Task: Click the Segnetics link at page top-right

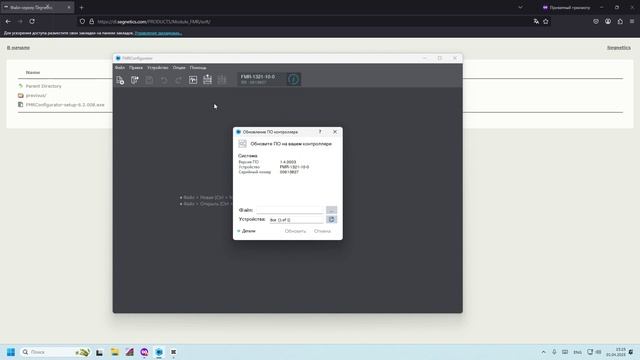Action: 619,48
